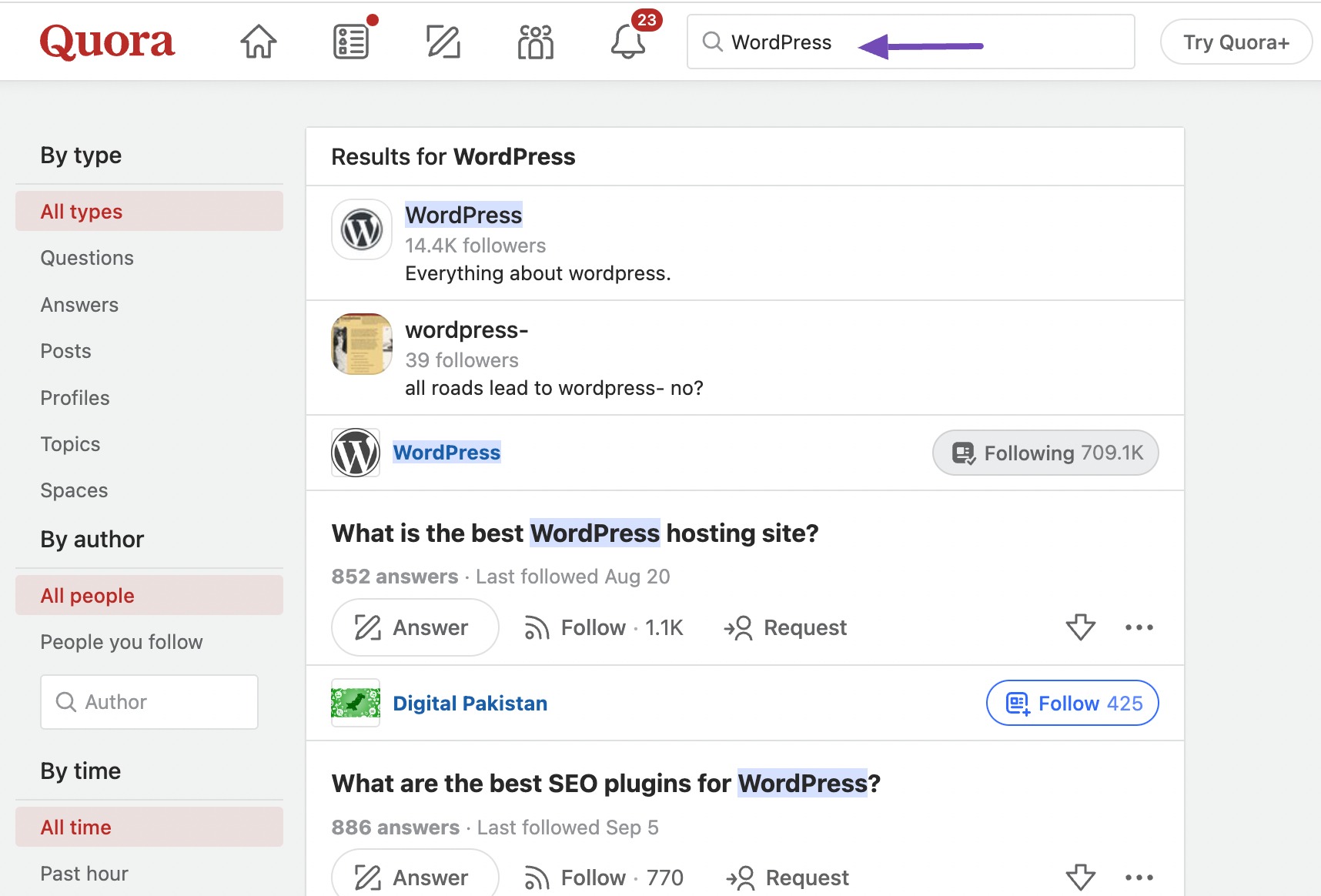Viewport: 1321px width, 896px height.
Task: Go to Home feed icon
Action: click(259, 42)
